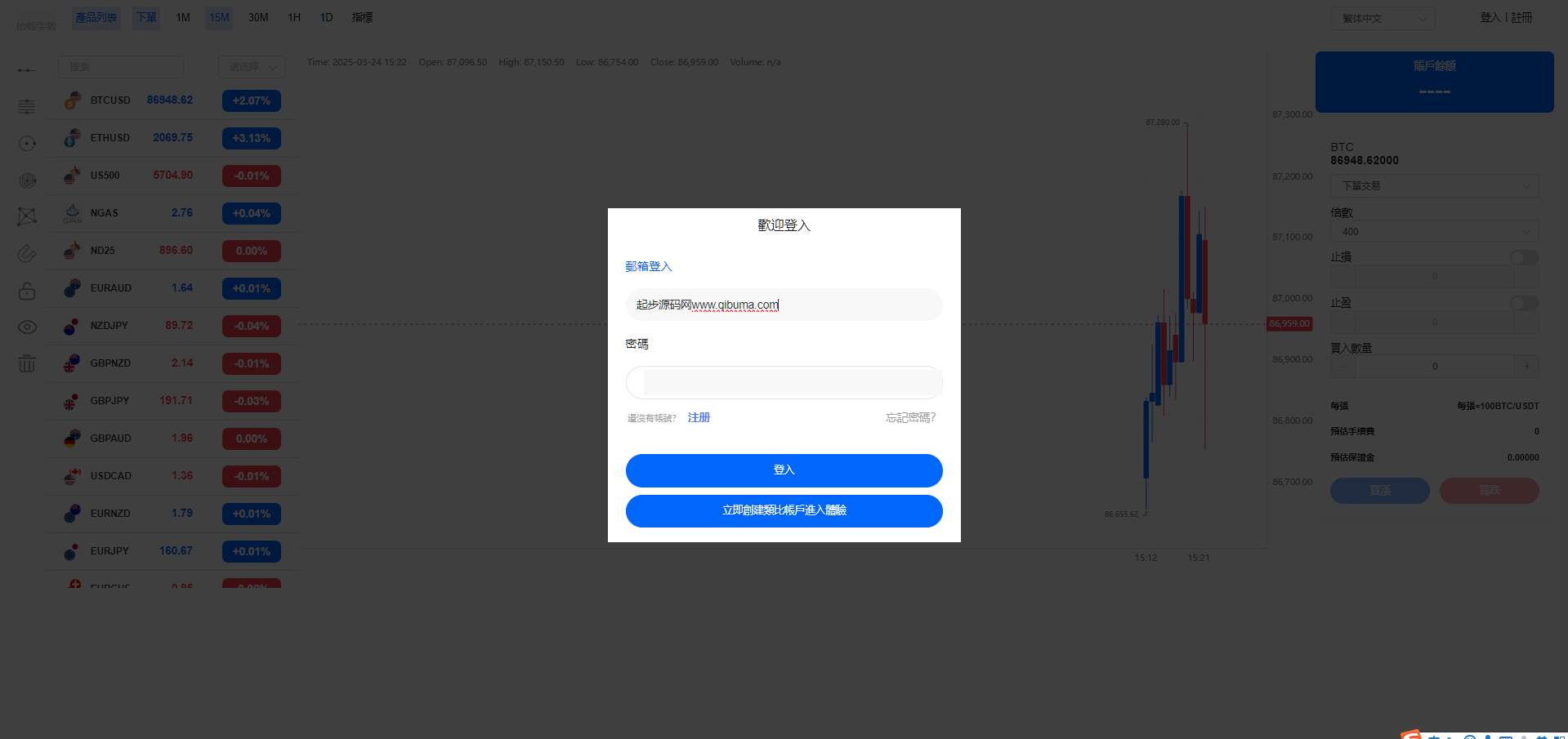The image size is (1568, 739).
Task: Click the ETHUSD +3.13% change badge
Action: (x=252, y=139)
